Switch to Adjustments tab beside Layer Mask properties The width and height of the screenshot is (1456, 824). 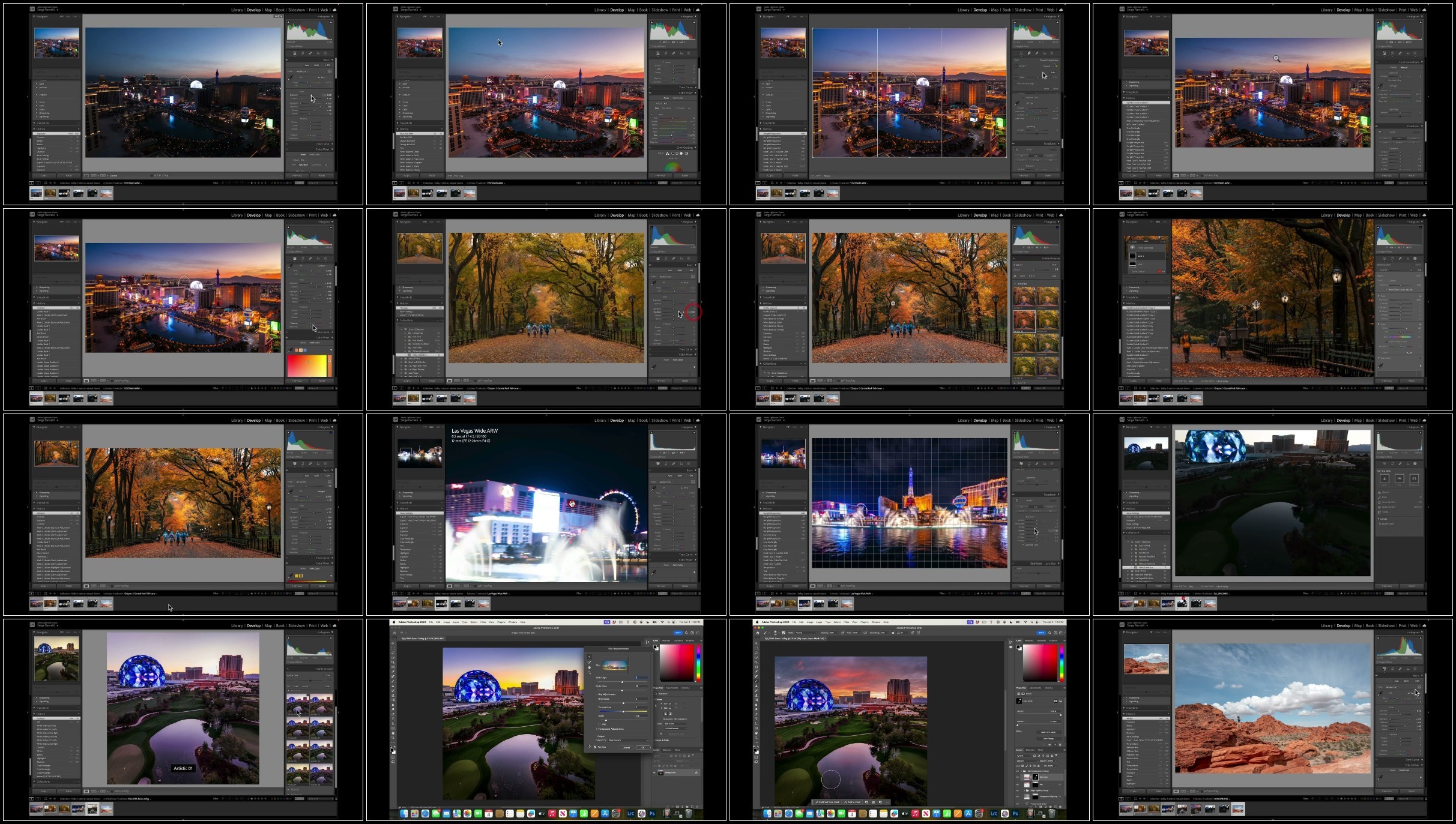[x=1035, y=688]
